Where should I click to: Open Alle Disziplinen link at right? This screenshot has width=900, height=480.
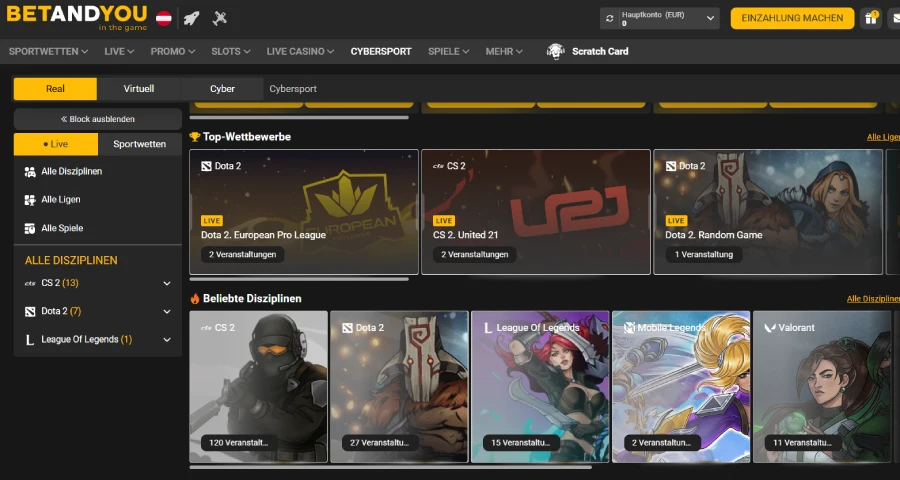[873, 299]
